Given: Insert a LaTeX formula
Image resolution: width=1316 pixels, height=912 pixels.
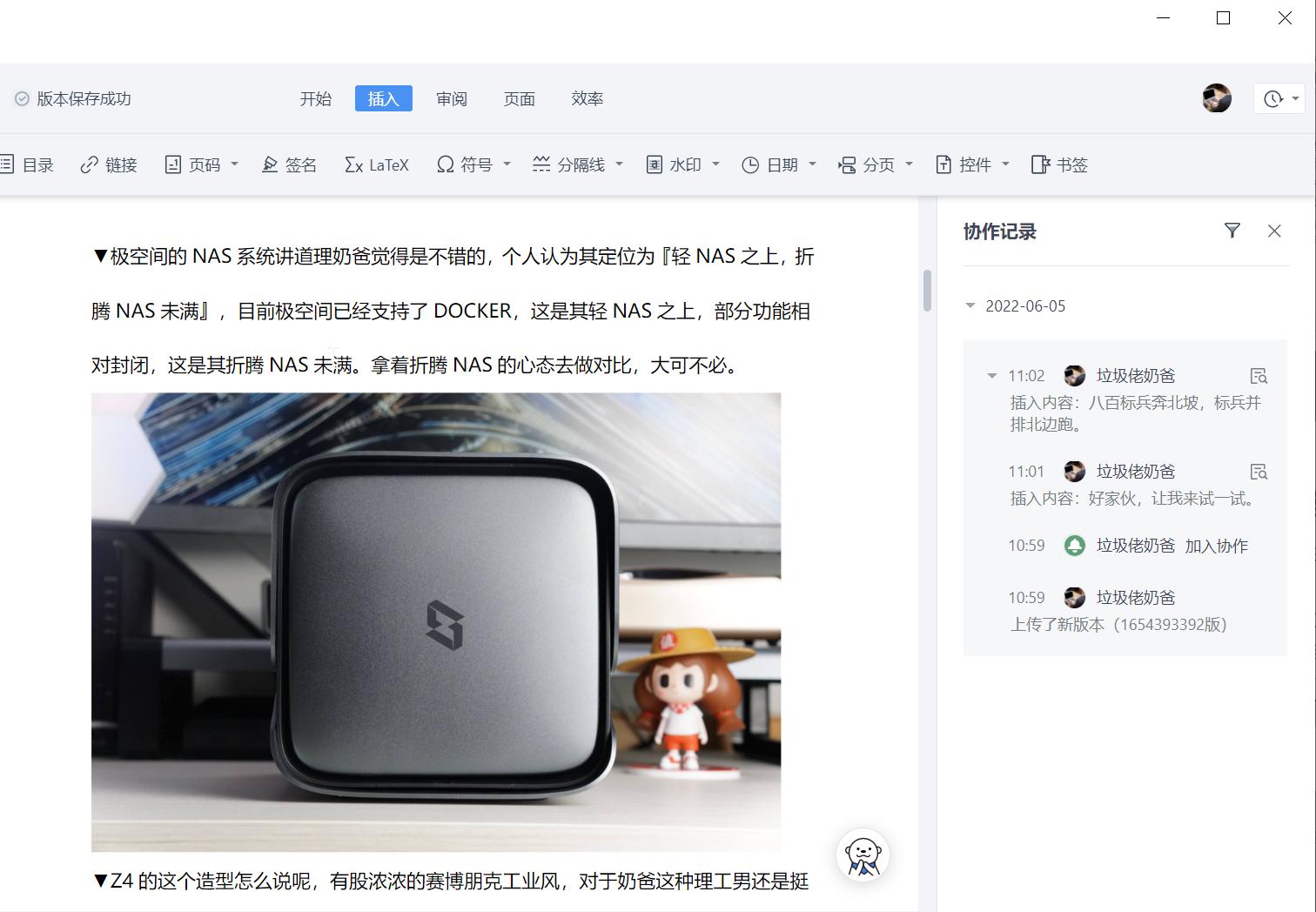Looking at the screenshot, I should click(x=376, y=164).
